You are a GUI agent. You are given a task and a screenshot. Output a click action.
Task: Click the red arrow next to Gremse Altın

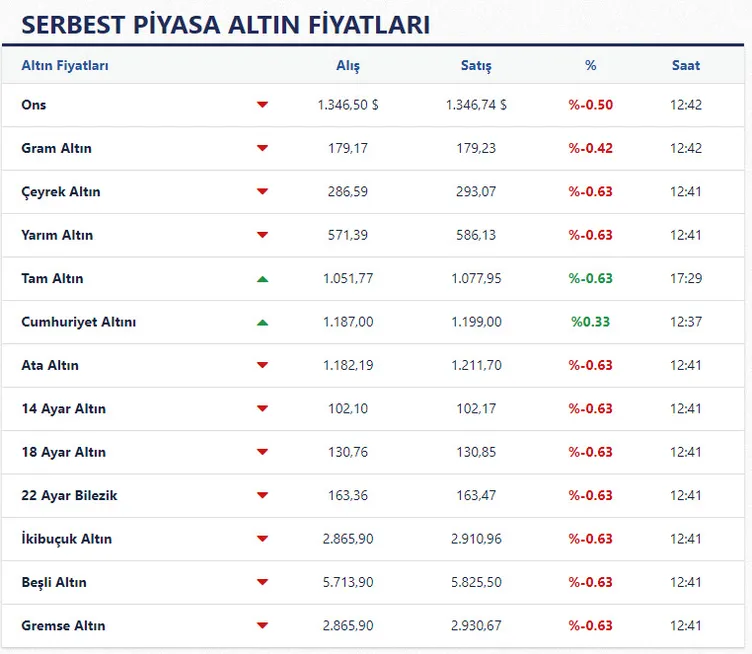pyautogui.click(x=263, y=626)
